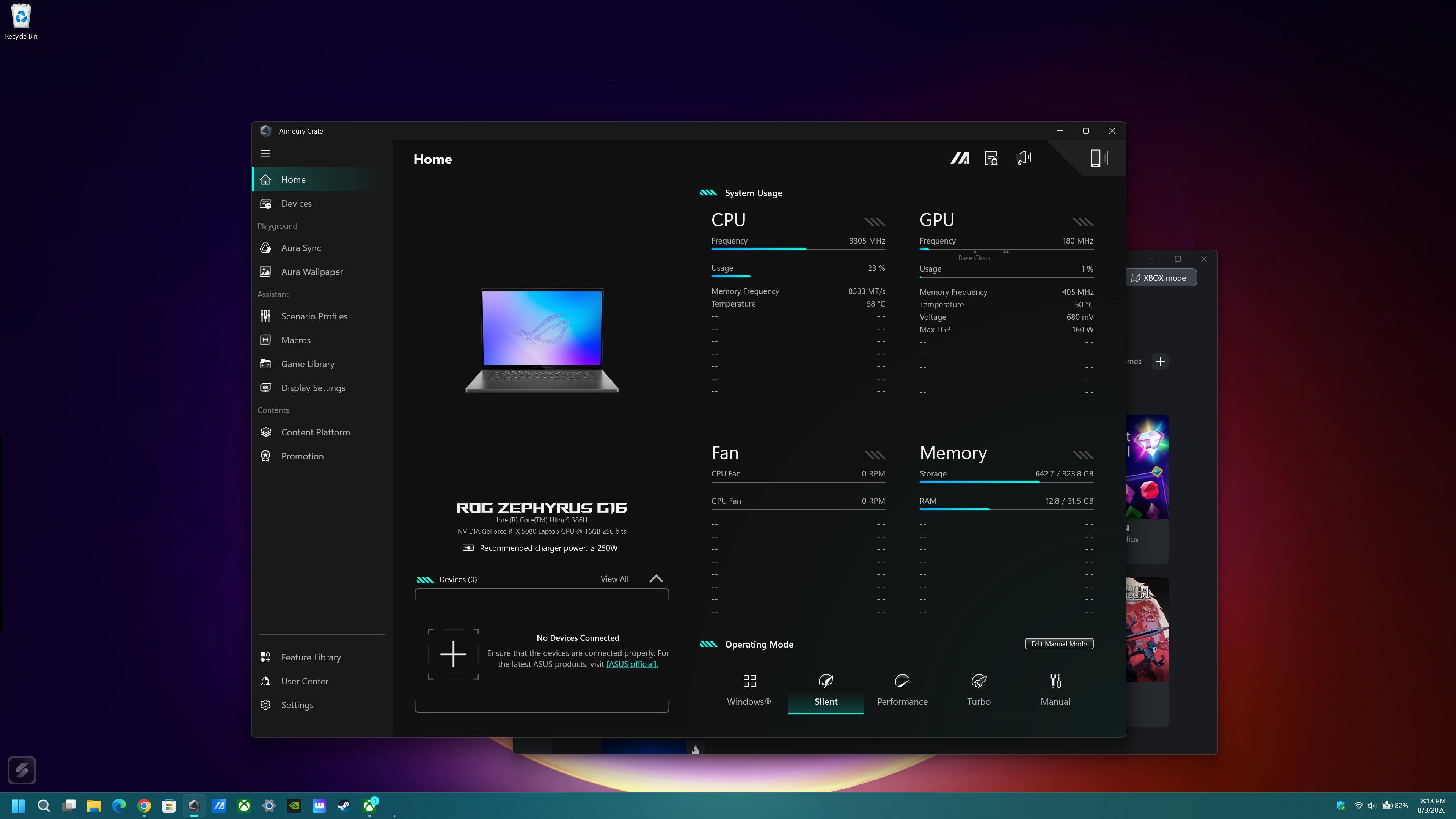The image size is (1456, 819).
Task: Open the red character game thumbnail behind
Action: tap(1147, 630)
